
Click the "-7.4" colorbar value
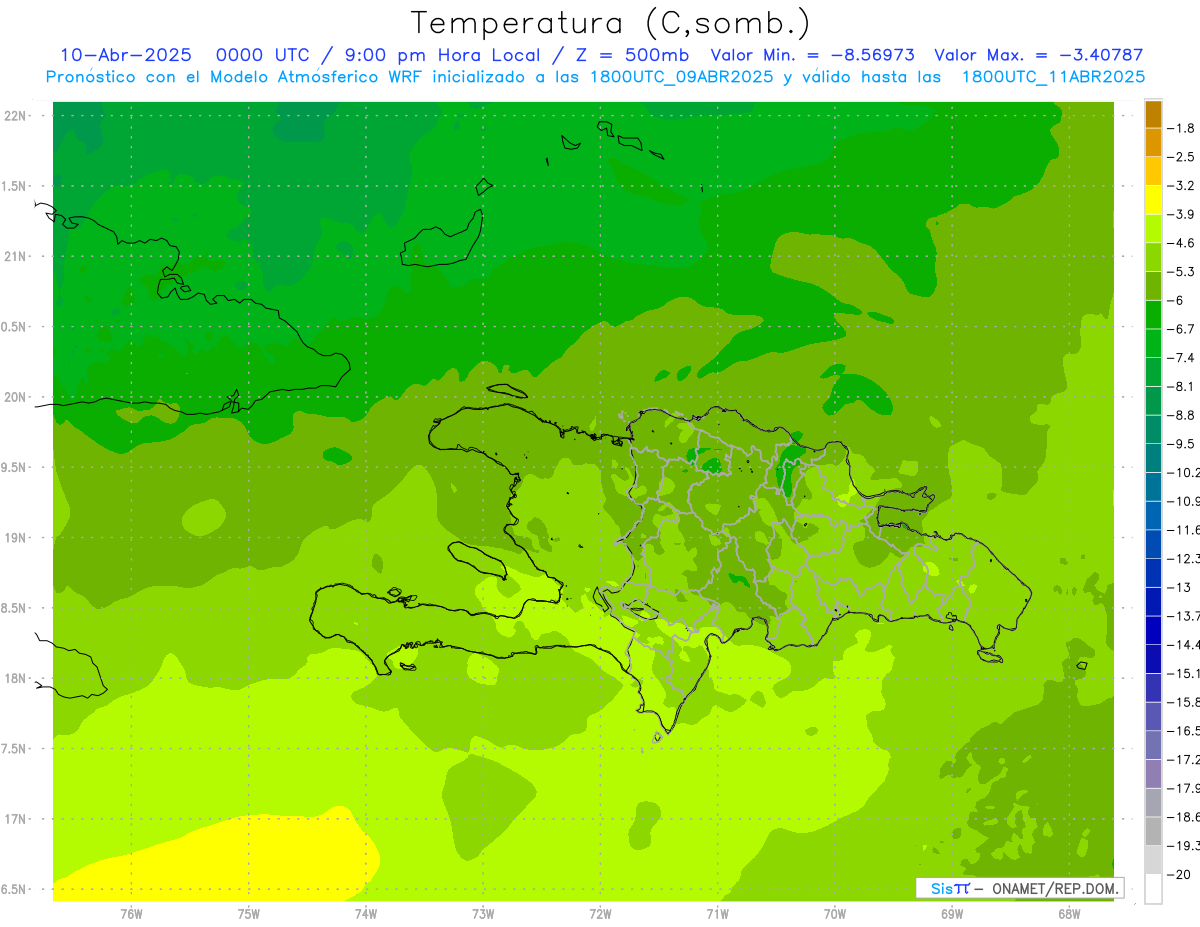coord(1182,358)
